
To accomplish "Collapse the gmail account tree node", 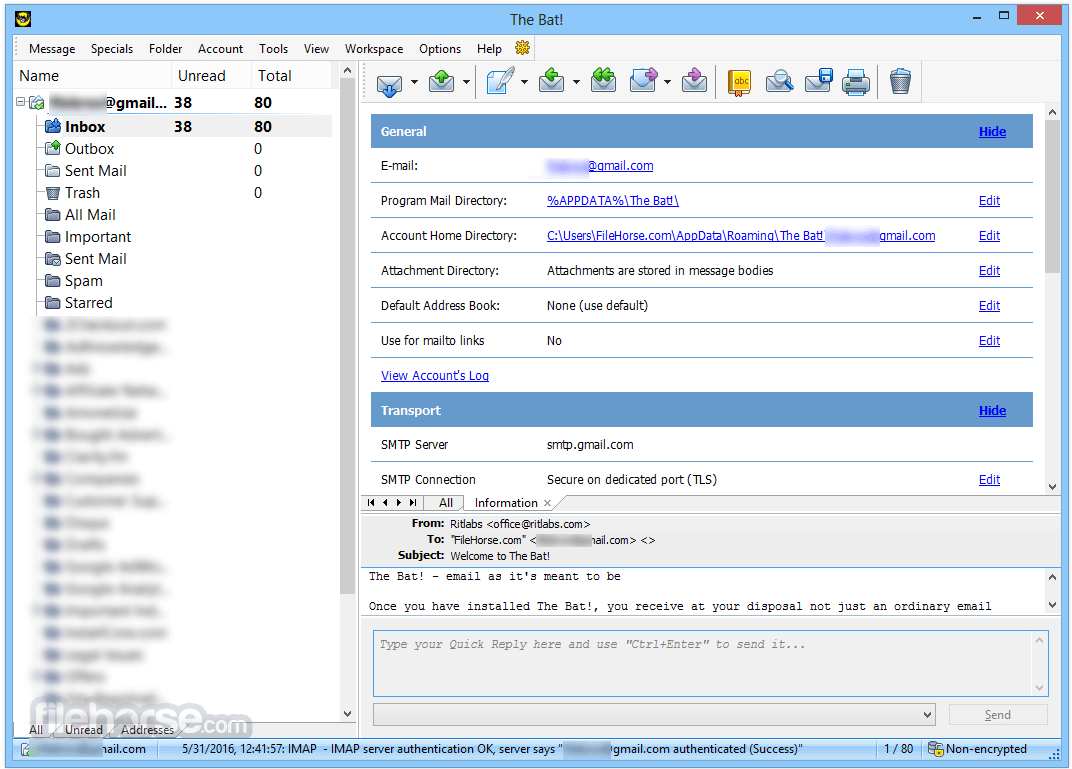I will [x=21, y=102].
